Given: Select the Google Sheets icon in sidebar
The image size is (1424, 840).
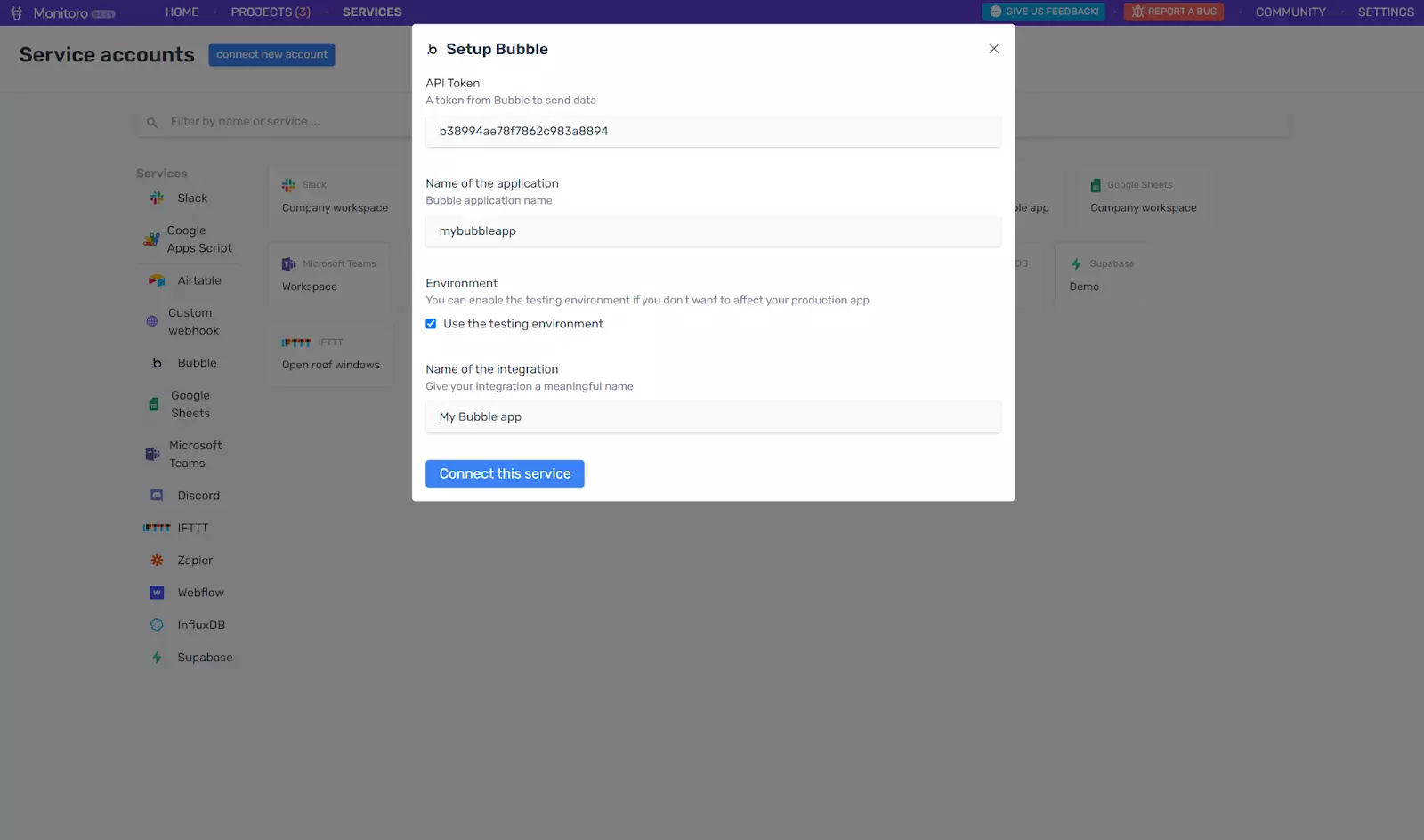Looking at the screenshot, I should 154,404.
